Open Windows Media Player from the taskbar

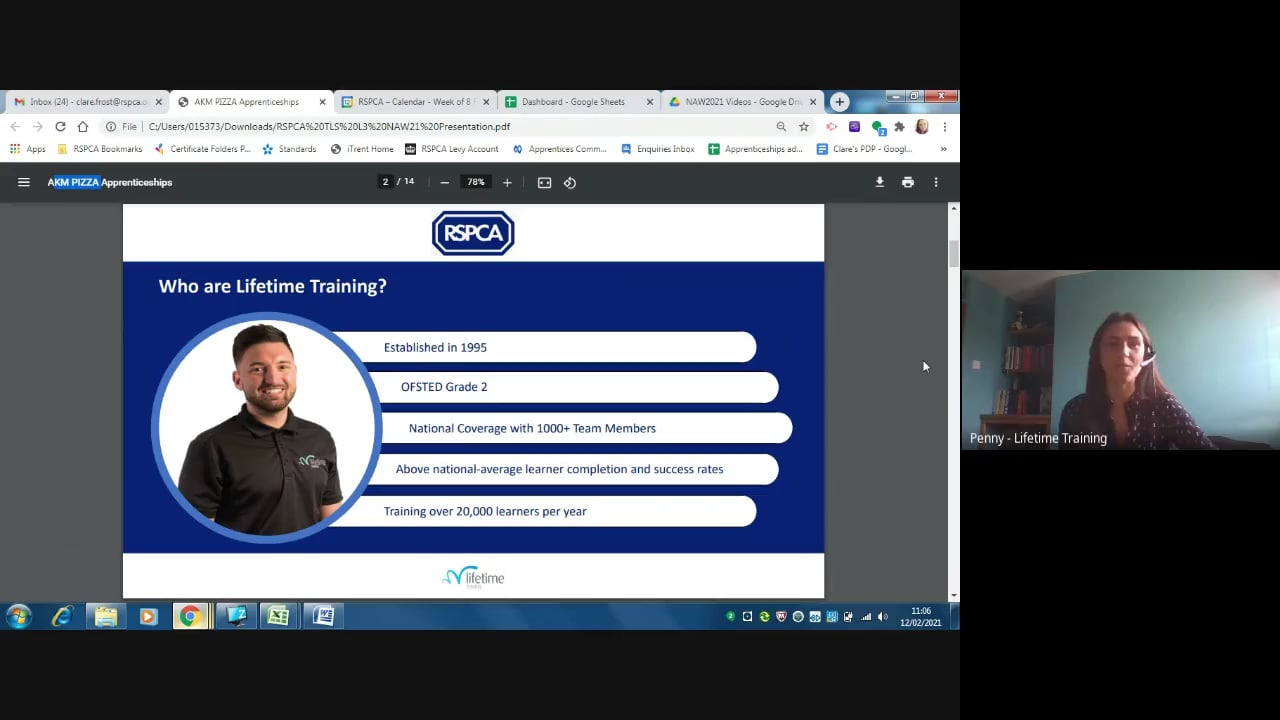148,616
